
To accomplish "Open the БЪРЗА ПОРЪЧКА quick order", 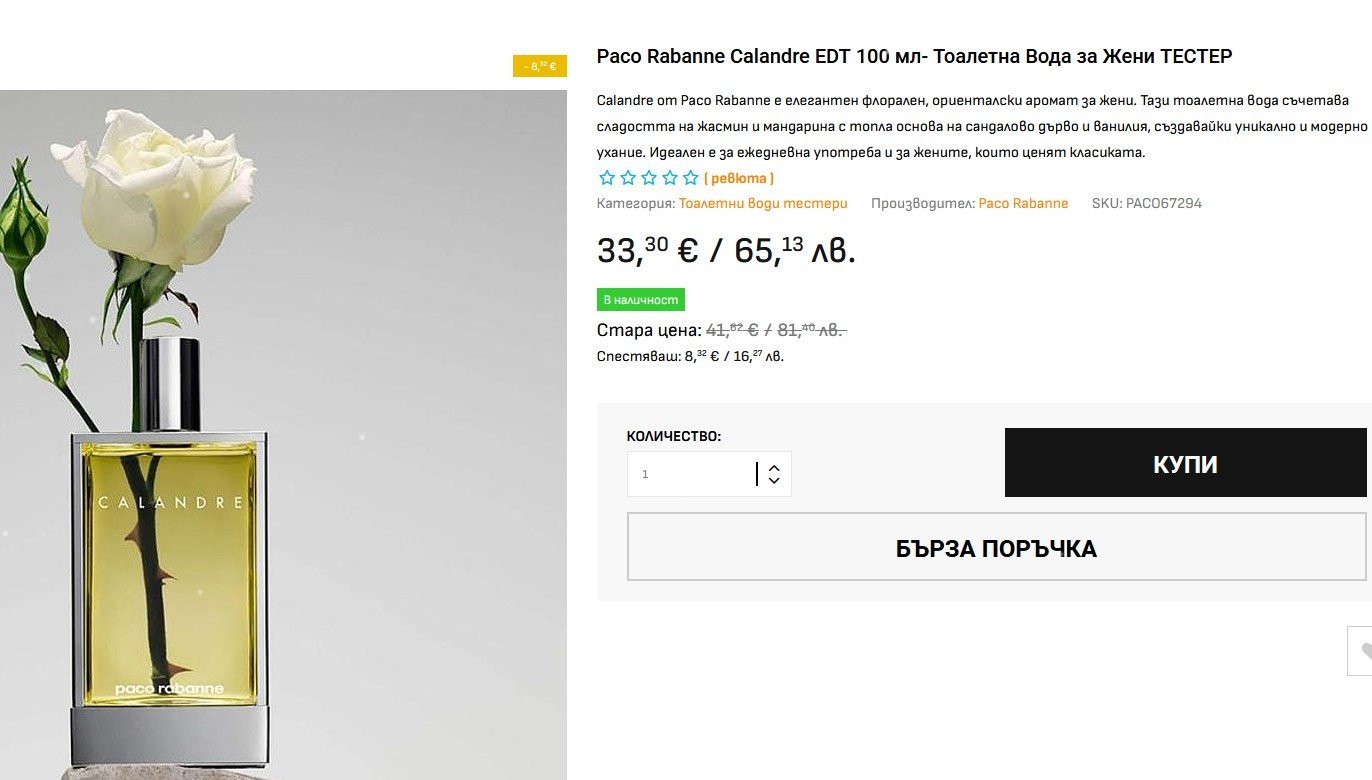I will [x=996, y=547].
